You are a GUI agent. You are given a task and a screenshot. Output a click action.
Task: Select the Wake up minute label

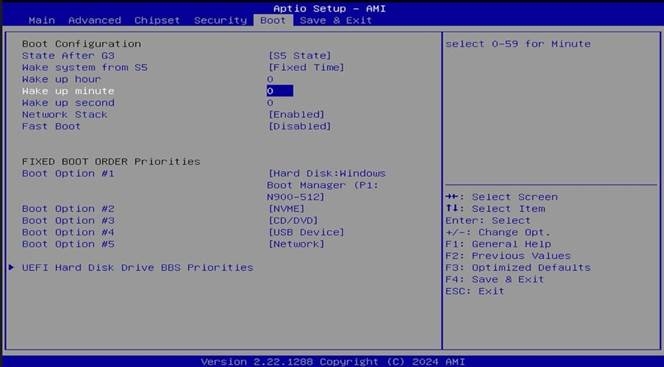(68, 91)
